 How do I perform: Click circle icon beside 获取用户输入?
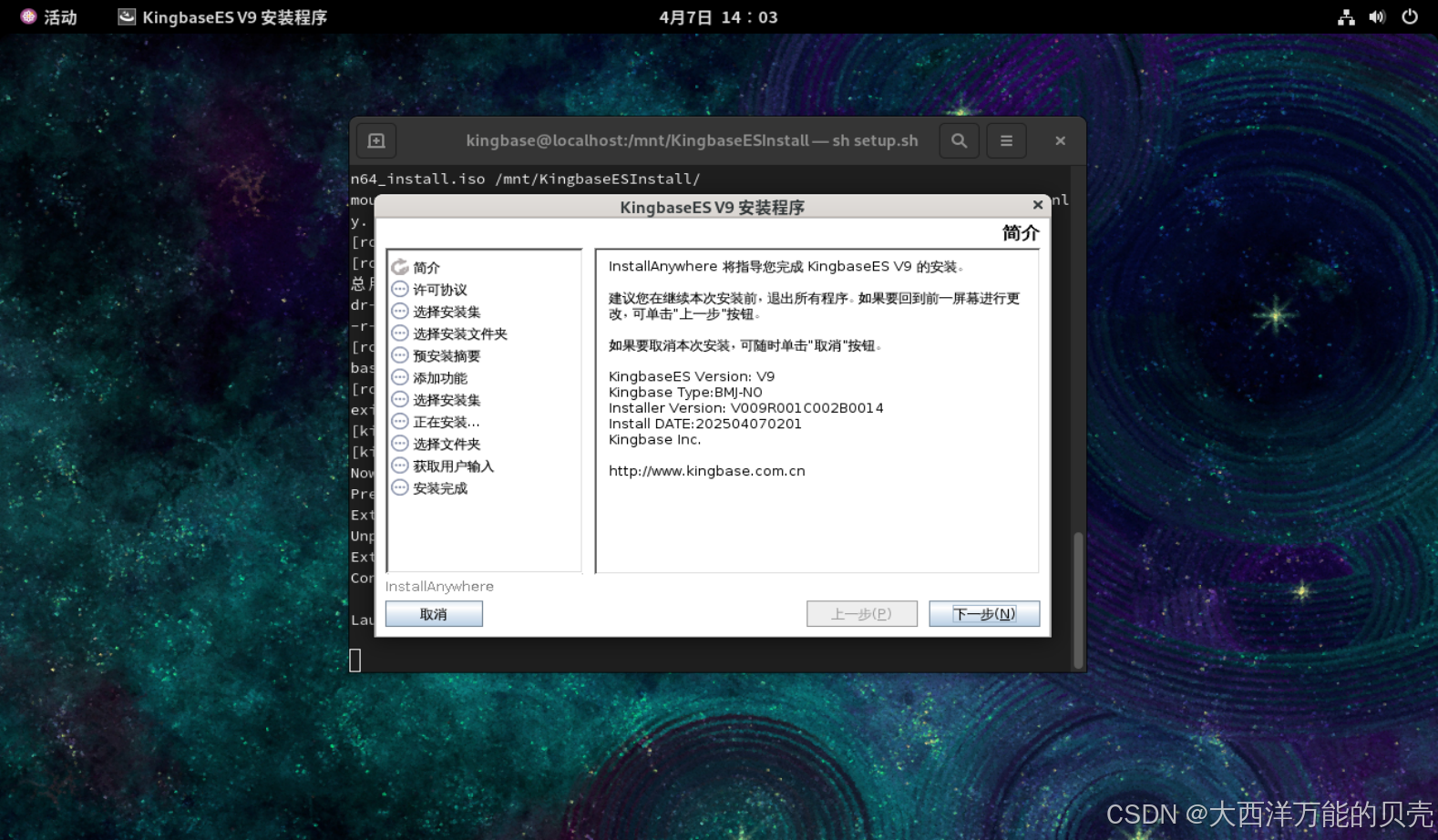click(x=400, y=466)
